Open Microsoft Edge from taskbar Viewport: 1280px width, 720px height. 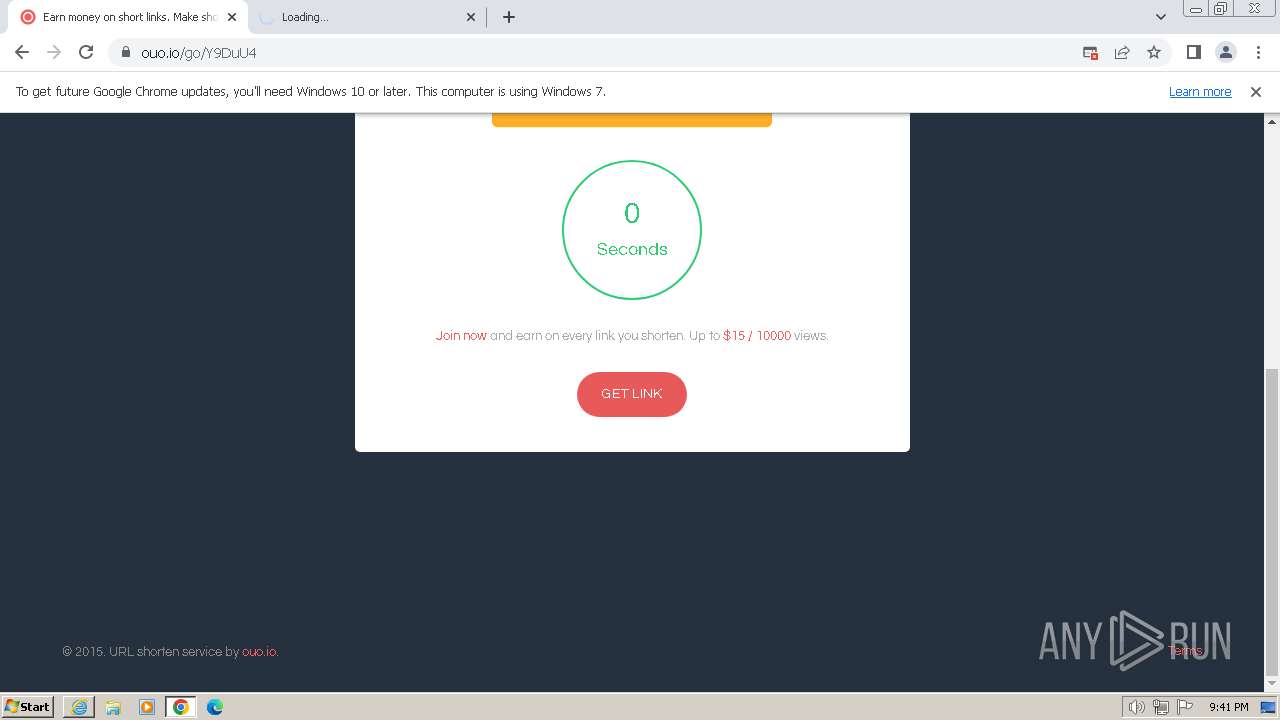pos(215,707)
